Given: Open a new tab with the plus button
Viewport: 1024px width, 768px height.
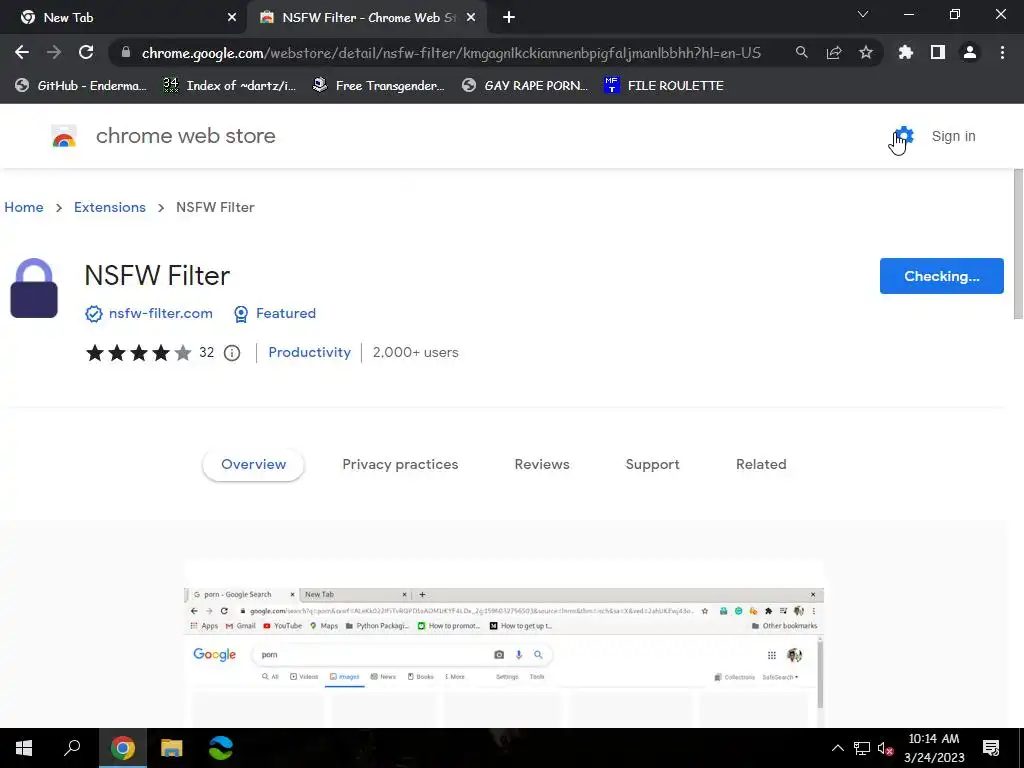Looking at the screenshot, I should (x=509, y=18).
